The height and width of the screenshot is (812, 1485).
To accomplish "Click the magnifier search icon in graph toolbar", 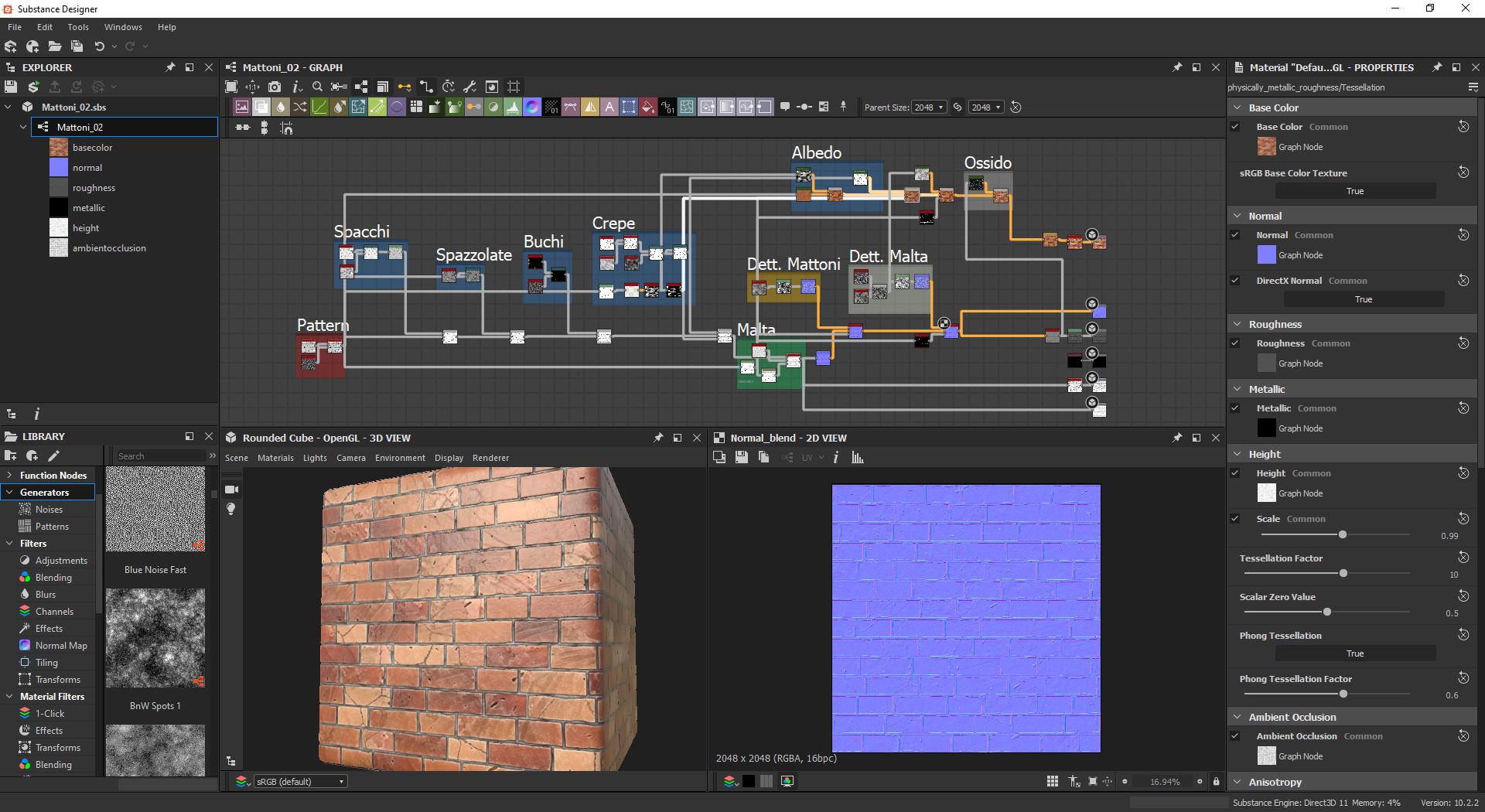I will tap(317, 87).
